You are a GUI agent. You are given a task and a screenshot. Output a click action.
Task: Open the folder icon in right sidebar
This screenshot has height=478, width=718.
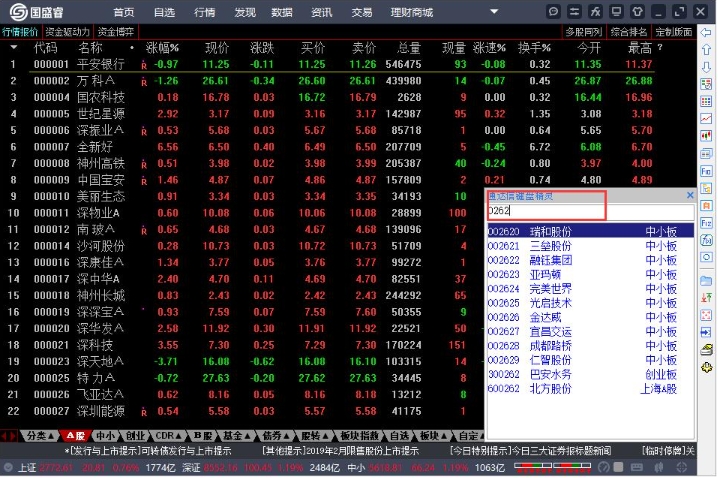tap(707, 280)
